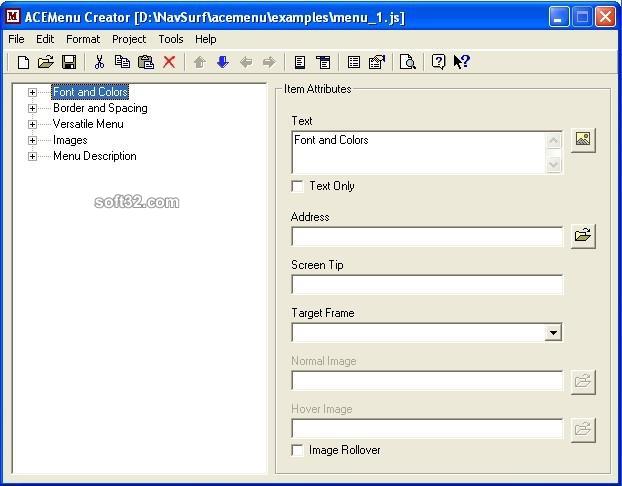Browse for Address using the folder button
The width and height of the screenshot is (622, 486).
[583, 236]
